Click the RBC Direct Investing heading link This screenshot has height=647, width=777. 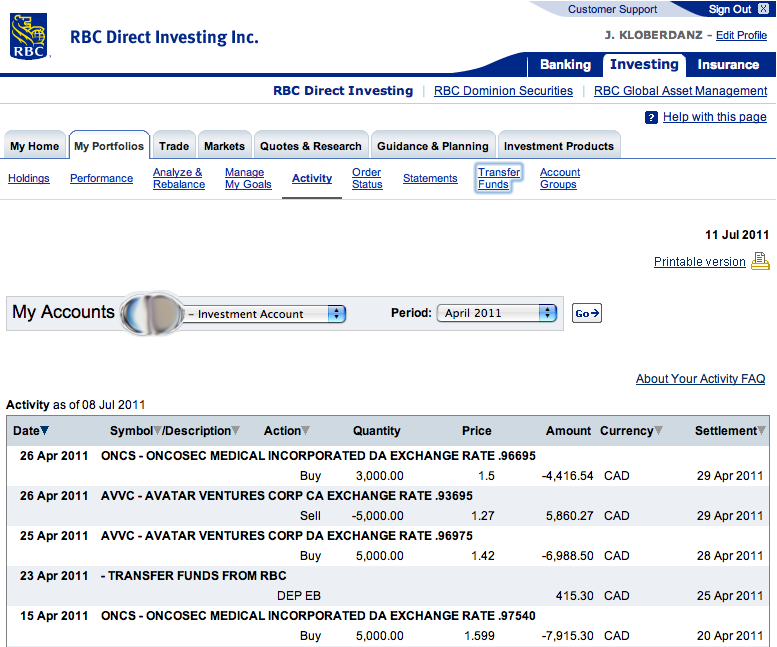[x=343, y=91]
